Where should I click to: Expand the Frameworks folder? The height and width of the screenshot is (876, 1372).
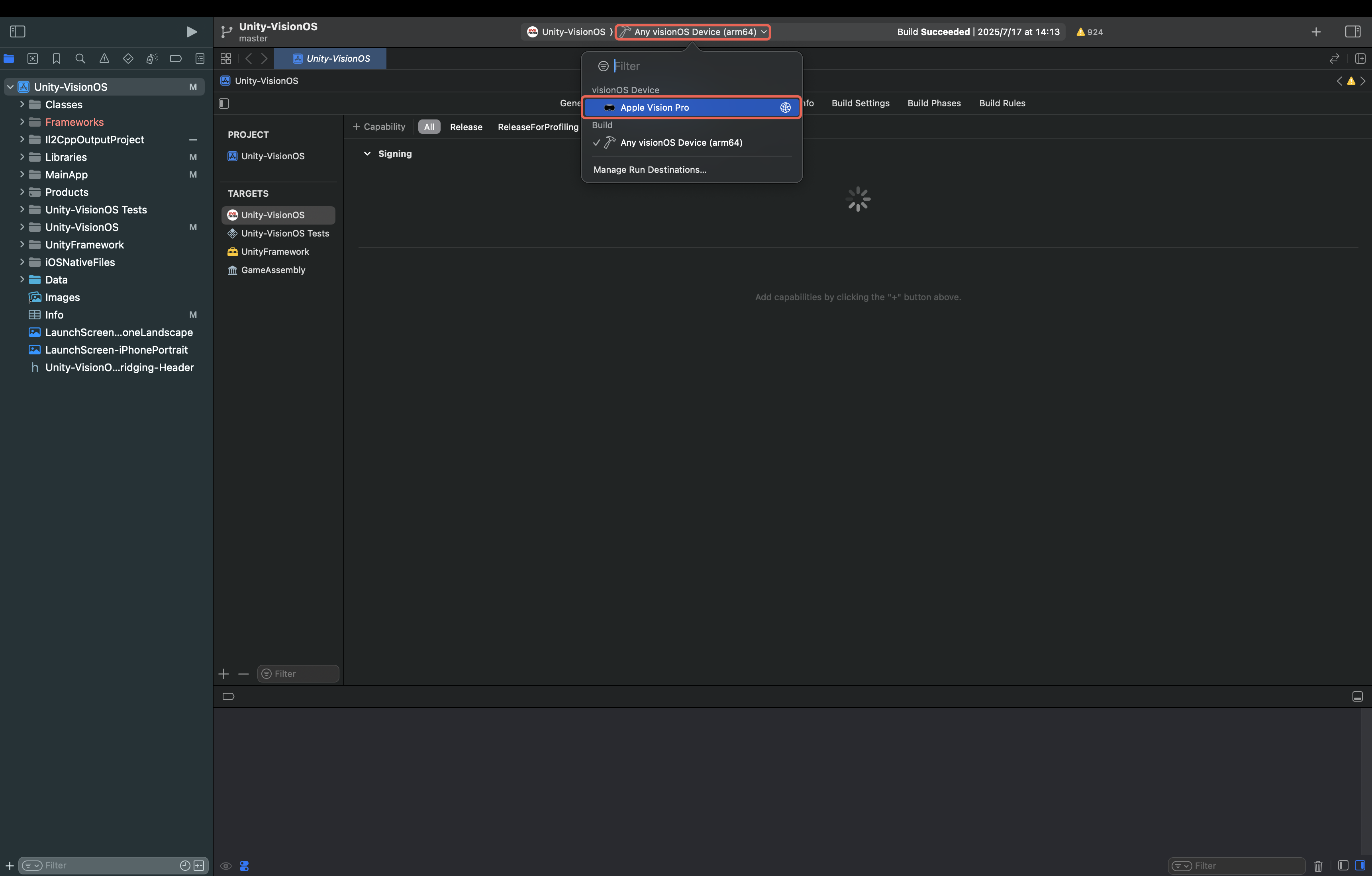coord(22,122)
